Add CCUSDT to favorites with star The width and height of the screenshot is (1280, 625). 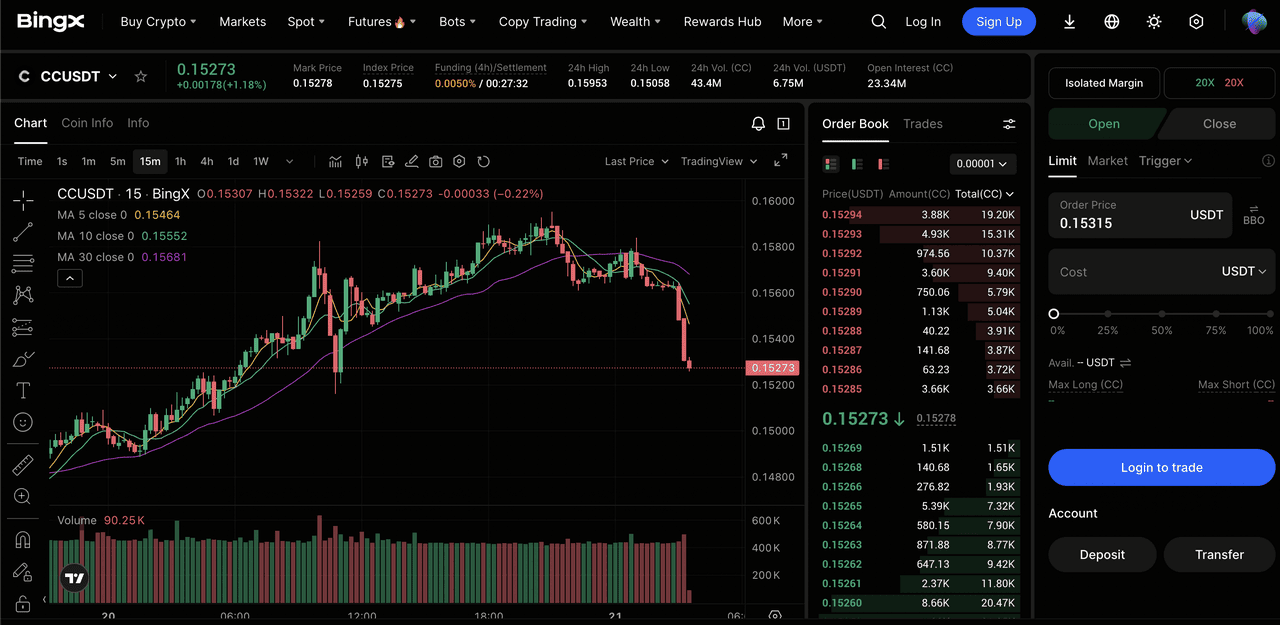[141, 77]
